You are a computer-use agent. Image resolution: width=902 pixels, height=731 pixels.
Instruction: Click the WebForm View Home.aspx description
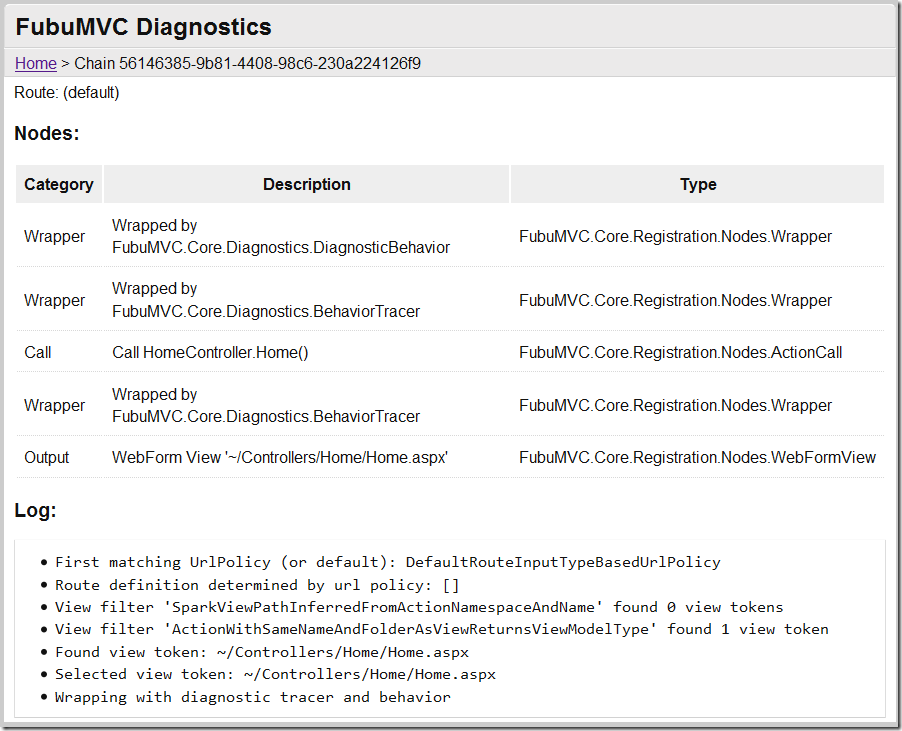[280, 457]
